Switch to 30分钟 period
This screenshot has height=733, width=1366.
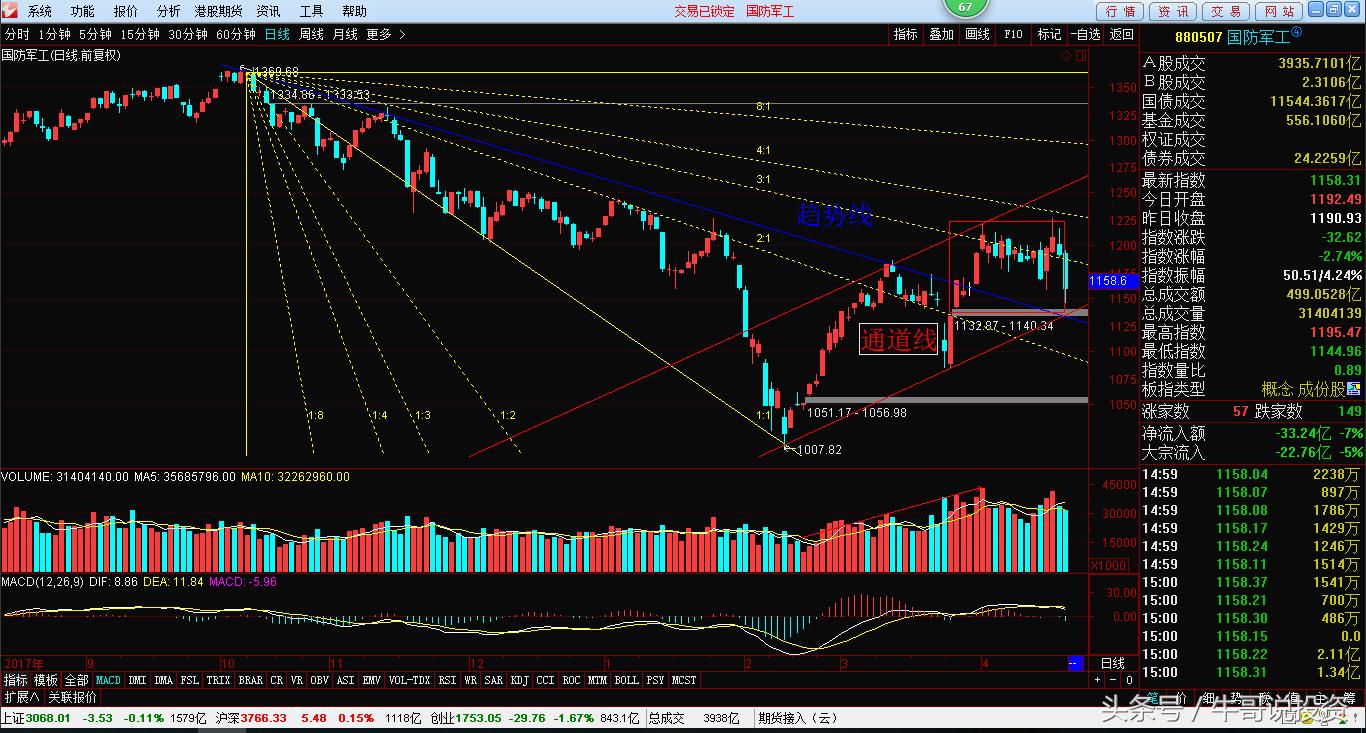pyautogui.click(x=188, y=34)
